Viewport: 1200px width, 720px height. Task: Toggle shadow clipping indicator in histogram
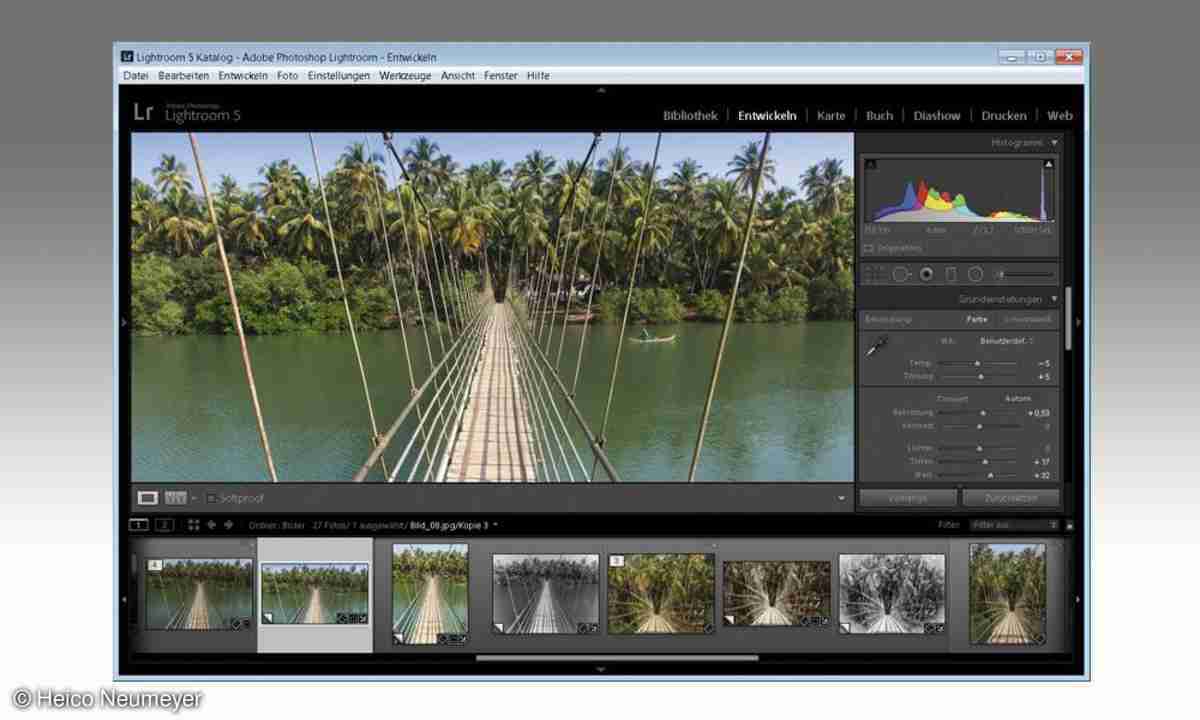tap(870, 164)
